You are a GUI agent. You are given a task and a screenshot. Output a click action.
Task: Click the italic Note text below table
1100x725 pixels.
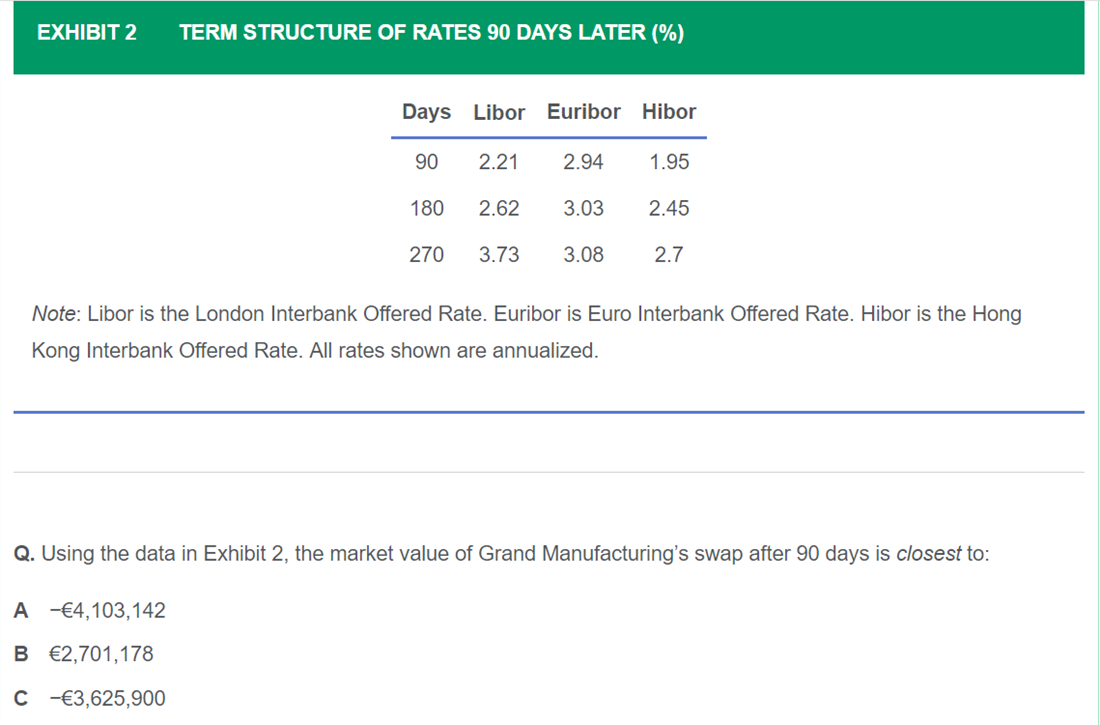[53, 314]
